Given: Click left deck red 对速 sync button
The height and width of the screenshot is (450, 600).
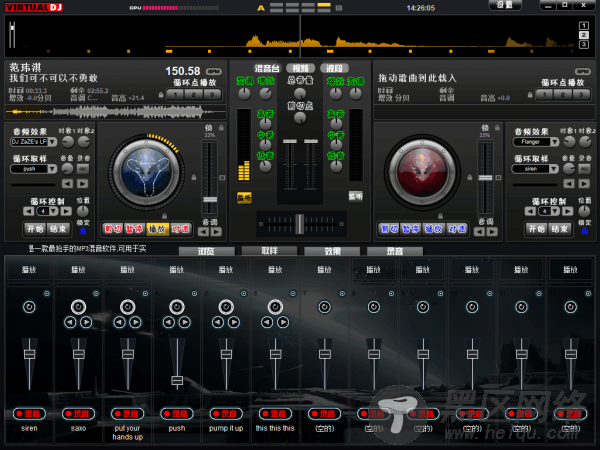Looking at the screenshot, I should 180,229.
